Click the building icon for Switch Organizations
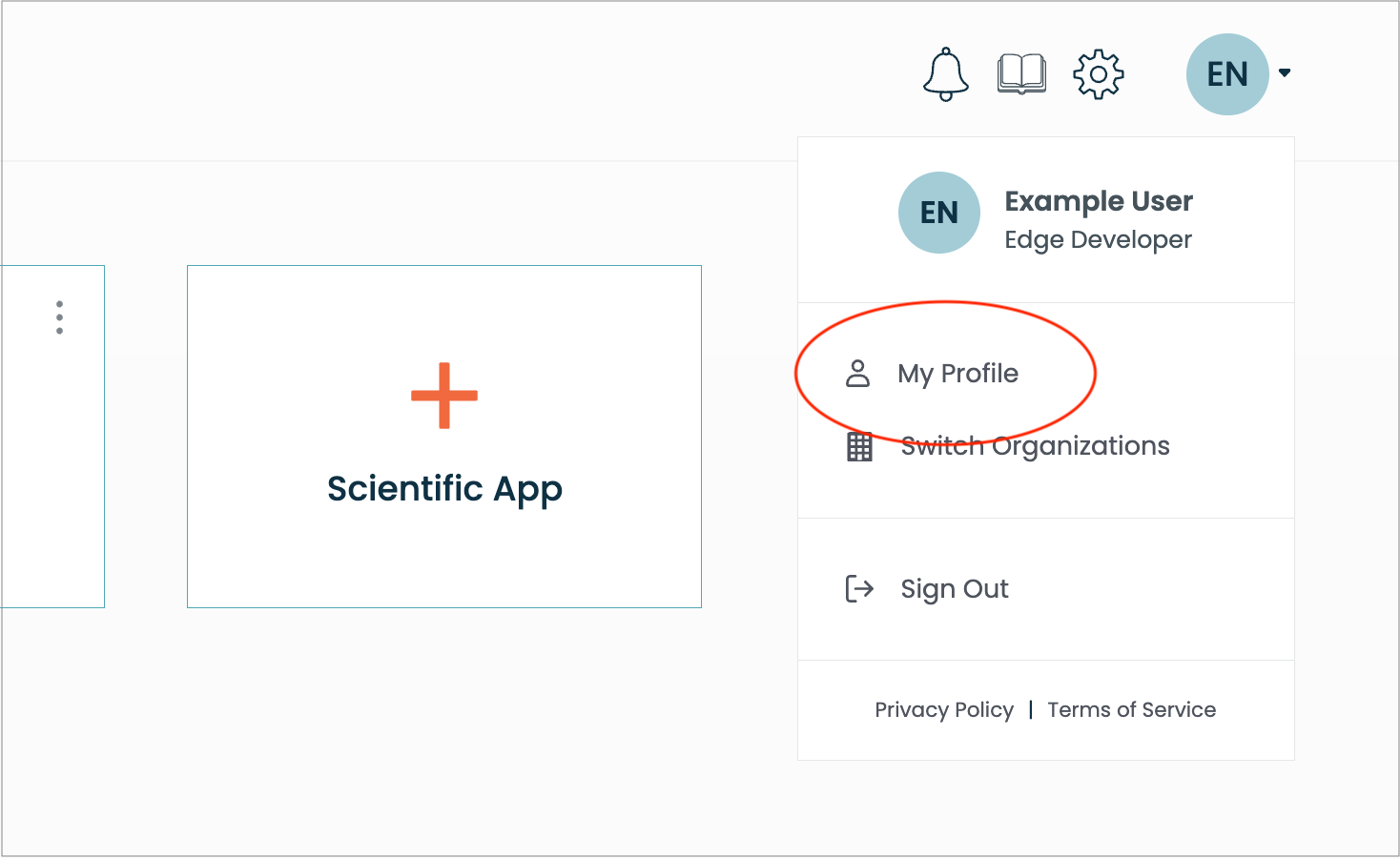Viewport: 1400px width, 858px height. [x=860, y=446]
